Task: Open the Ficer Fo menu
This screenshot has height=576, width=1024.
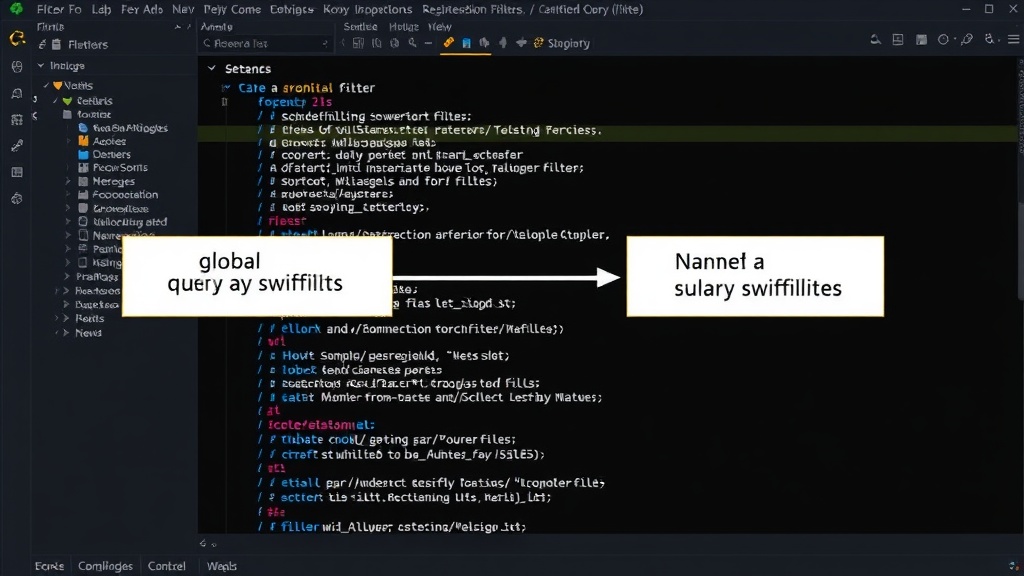Action: 59,9
